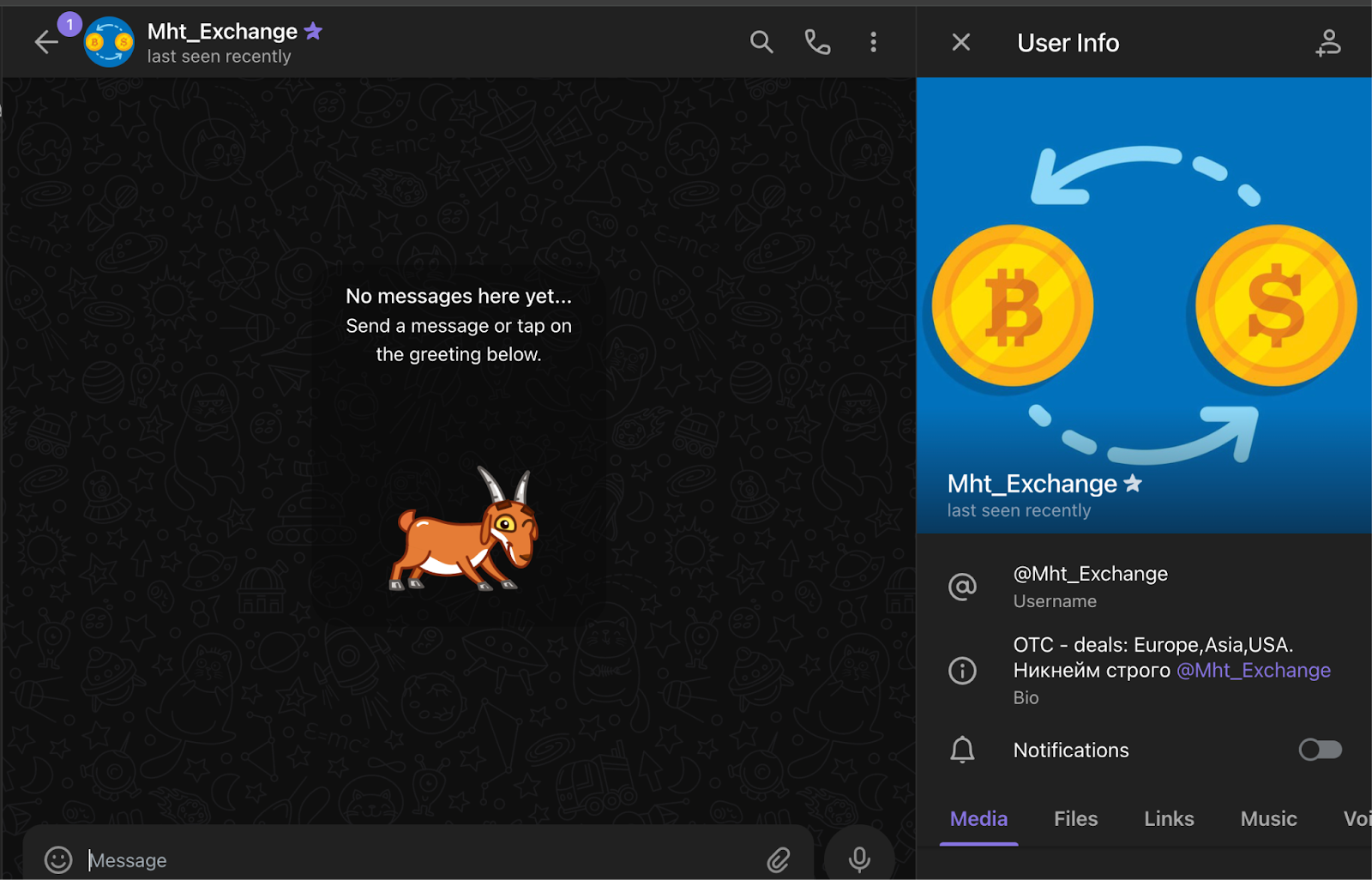Start a voice call with Mht_Exchange
This screenshot has height=880, width=1372.
[817, 42]
